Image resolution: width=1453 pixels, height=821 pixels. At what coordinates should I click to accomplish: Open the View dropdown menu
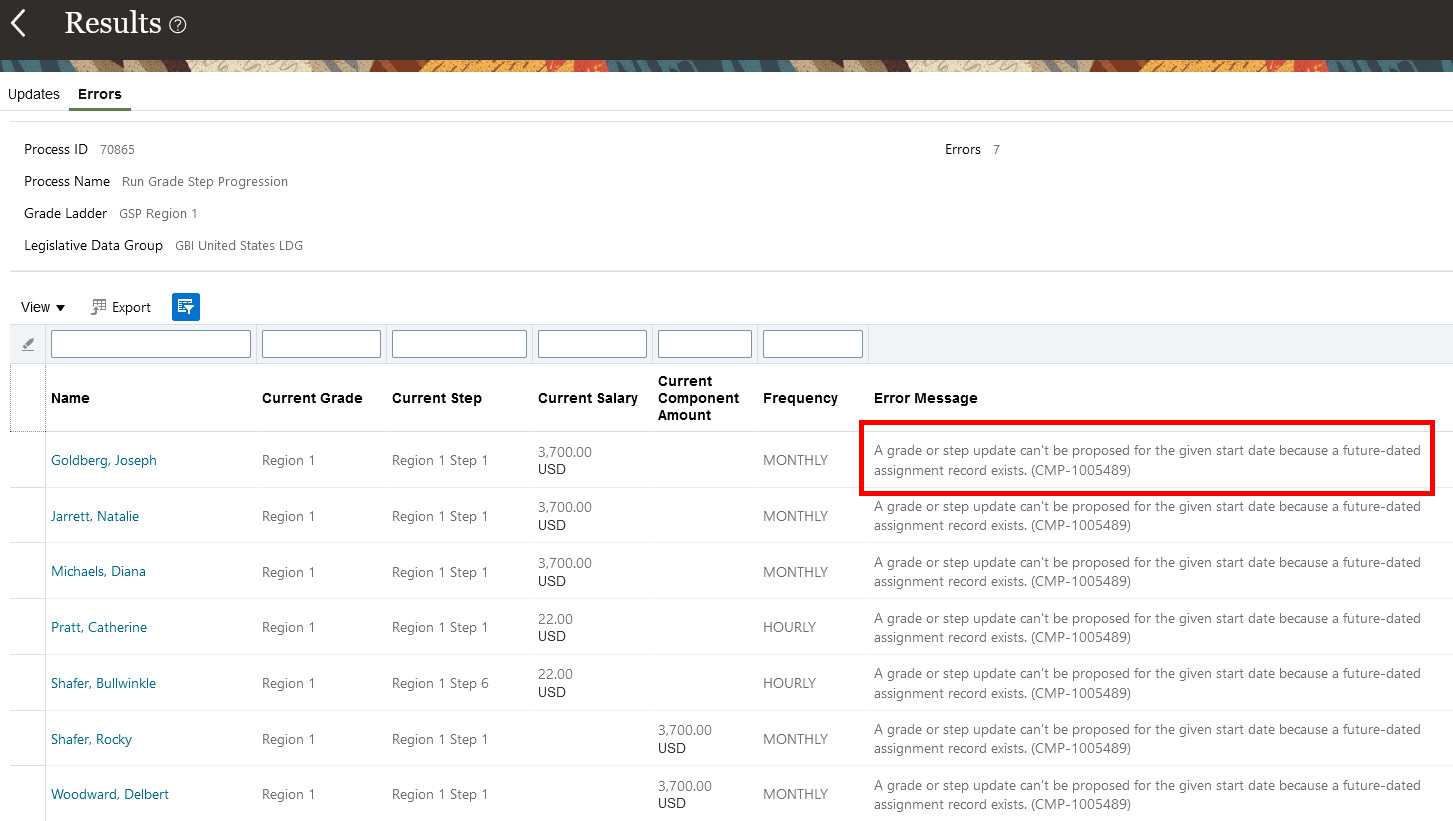pos(43,307)
